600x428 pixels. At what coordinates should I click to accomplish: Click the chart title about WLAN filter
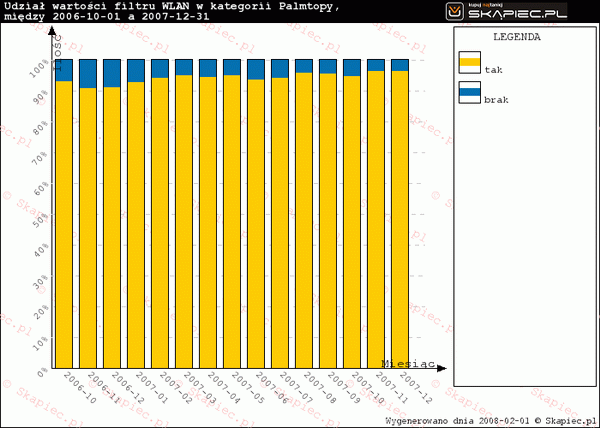pyautogui.click(x=171, y=11)
